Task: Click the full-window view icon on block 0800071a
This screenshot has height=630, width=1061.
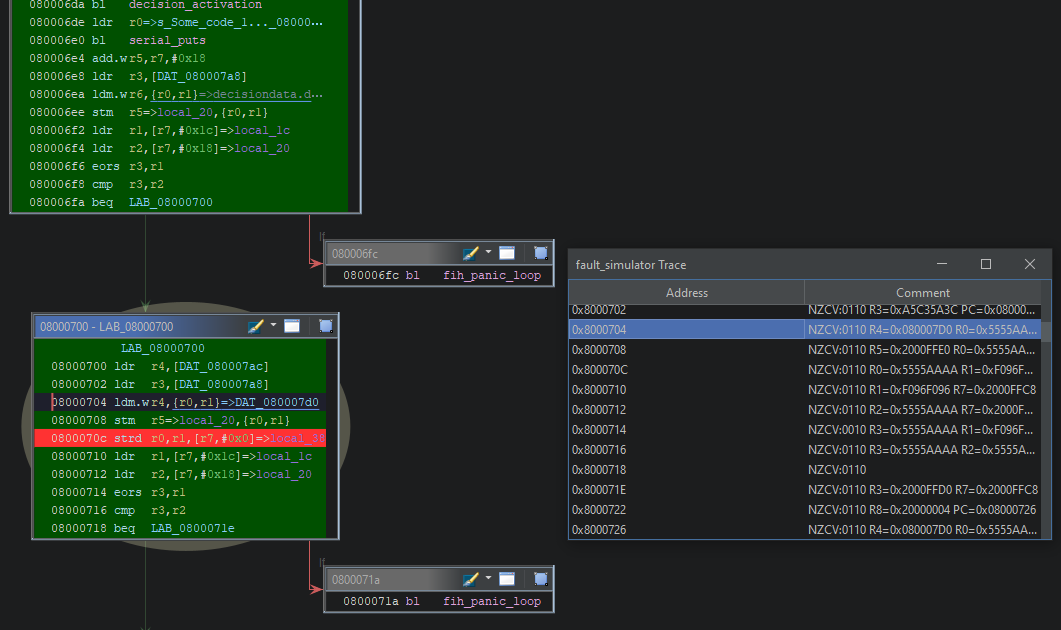Action: (507, 579)
